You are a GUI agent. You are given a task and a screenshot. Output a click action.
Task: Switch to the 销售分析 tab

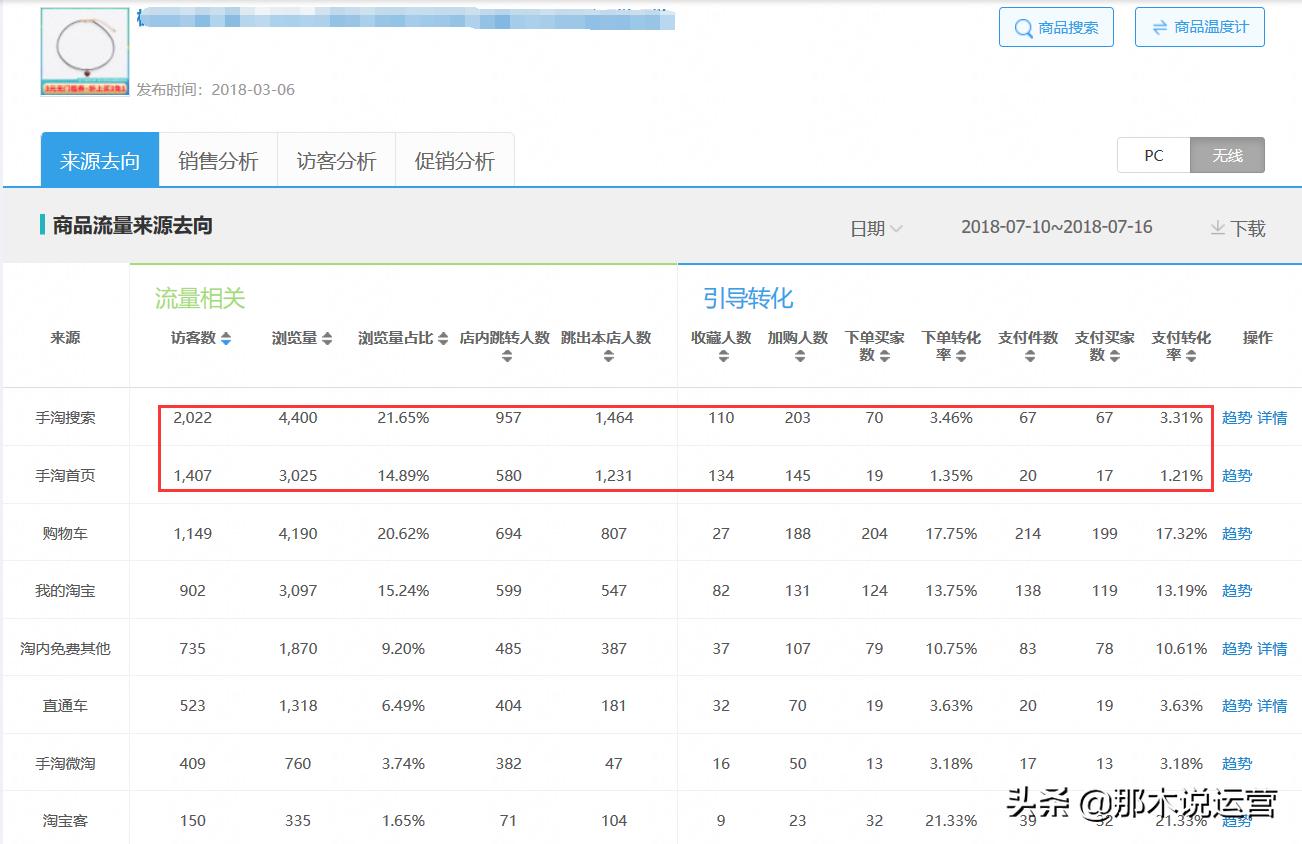[x=218, y=159]
